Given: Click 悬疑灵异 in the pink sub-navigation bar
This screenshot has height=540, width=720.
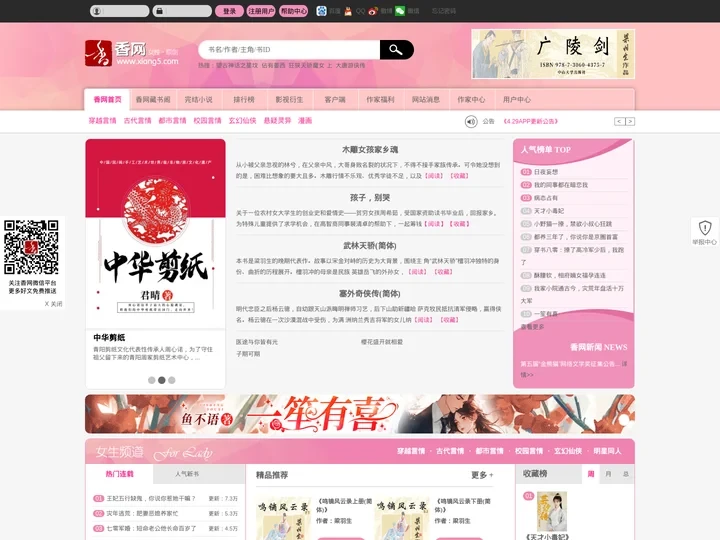Looking at the screenshot, I should tap(277, 121).
